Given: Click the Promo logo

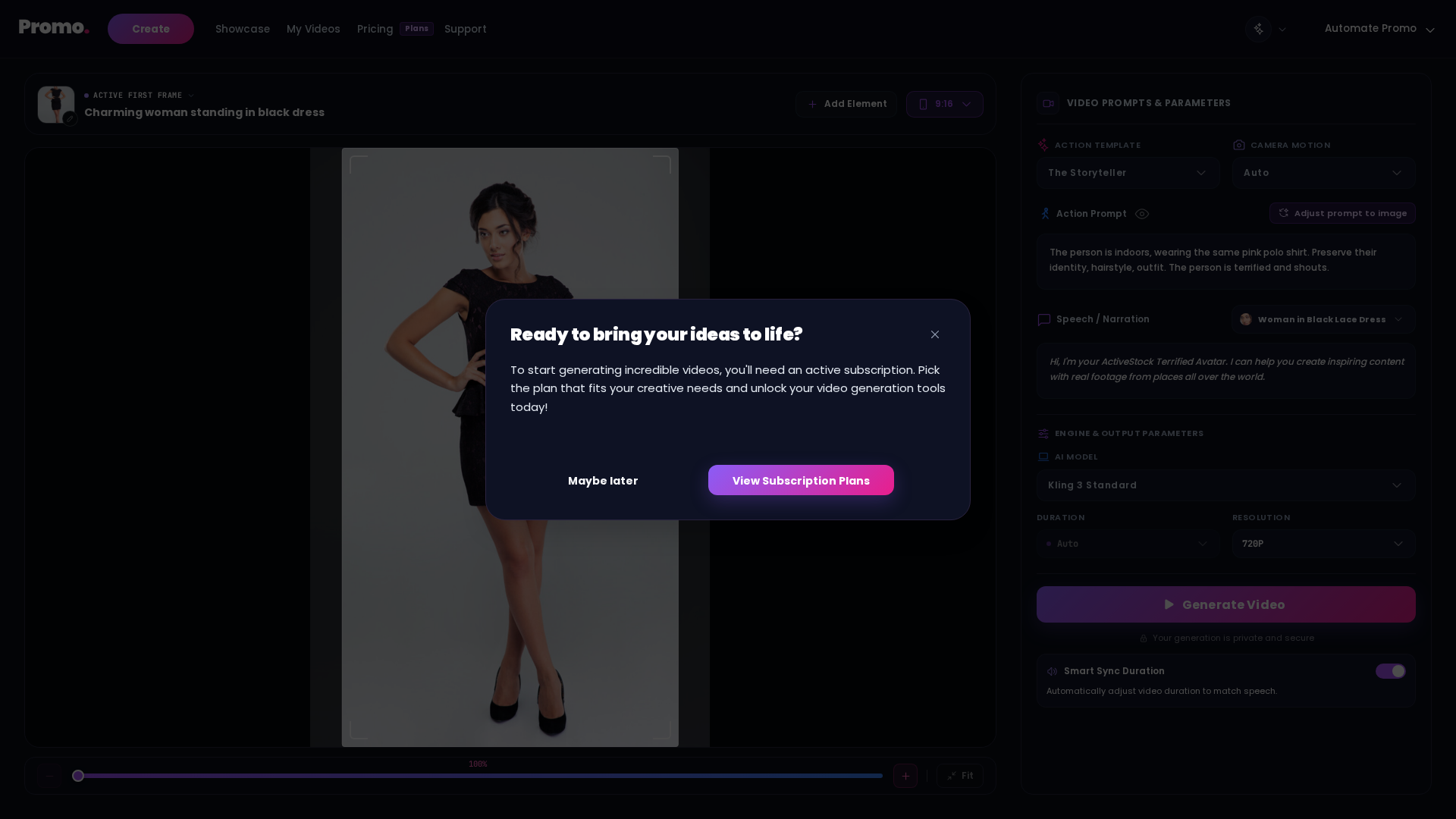Looking at the screenshot, I should (x=54, y=28).
